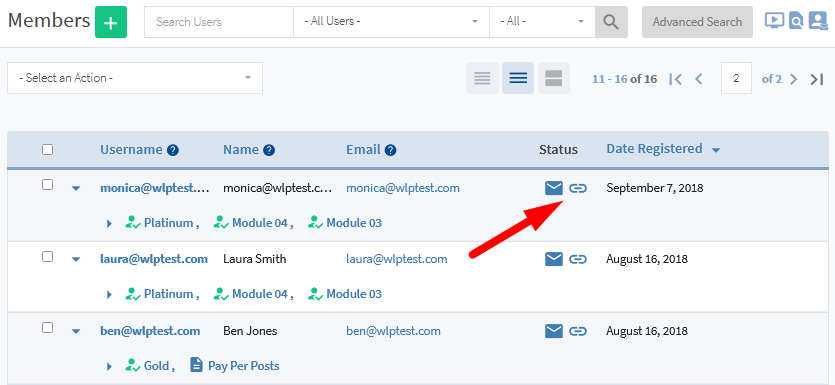
Task: Click Gold level user icon for ben
Action: [133, 366]
